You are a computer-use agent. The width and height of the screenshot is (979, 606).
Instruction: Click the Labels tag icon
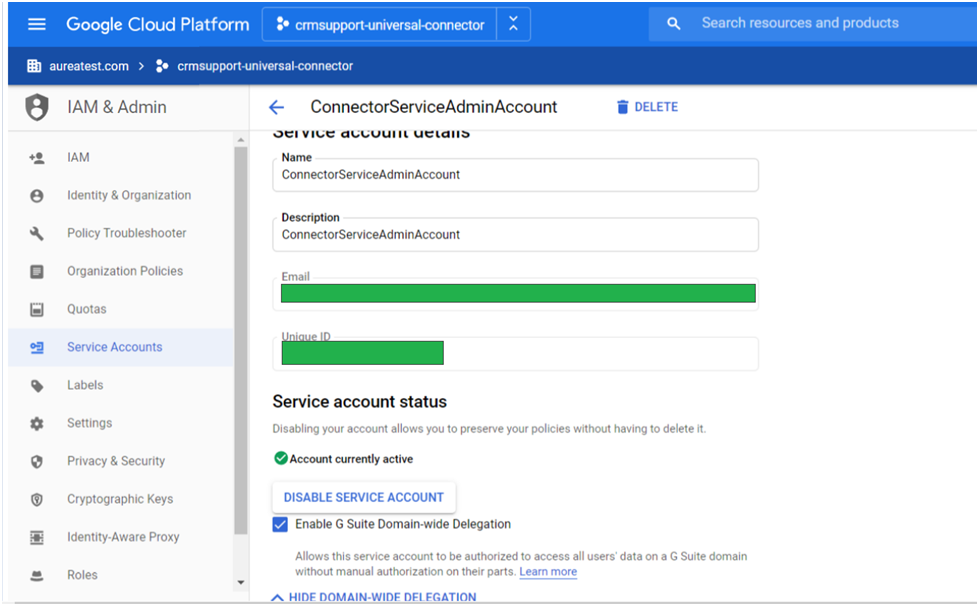37,386
